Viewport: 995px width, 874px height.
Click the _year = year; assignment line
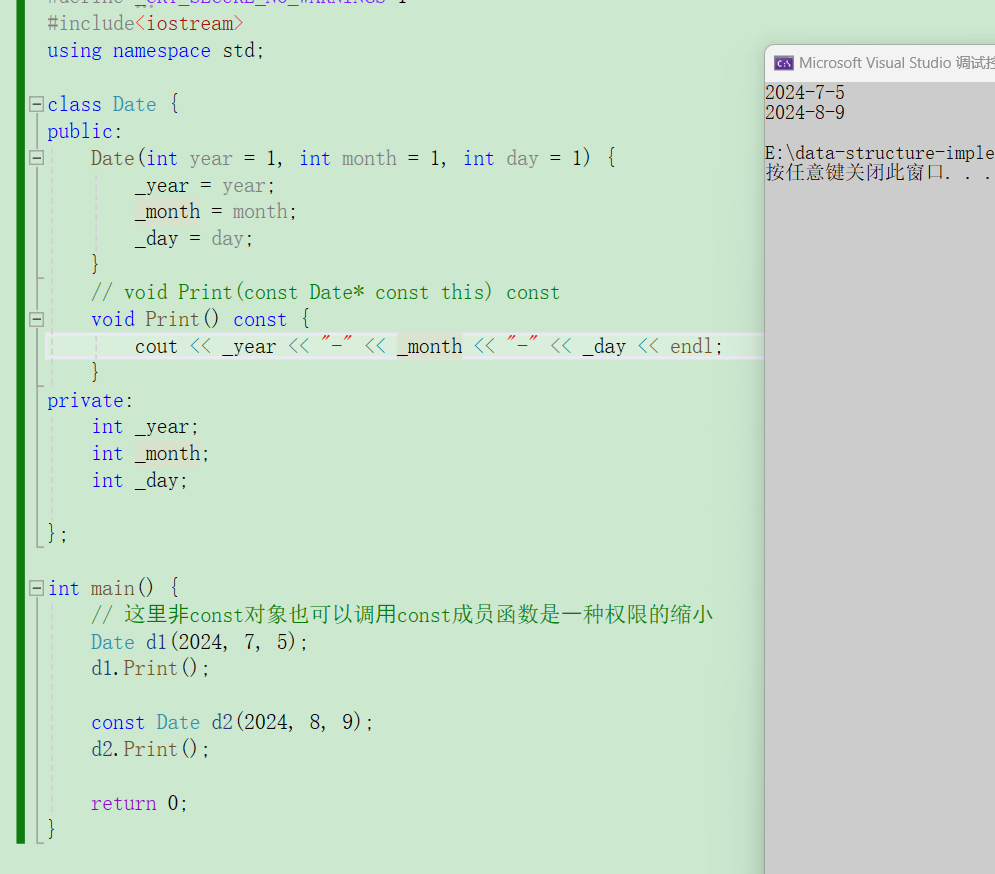click(x=204, y=185)
